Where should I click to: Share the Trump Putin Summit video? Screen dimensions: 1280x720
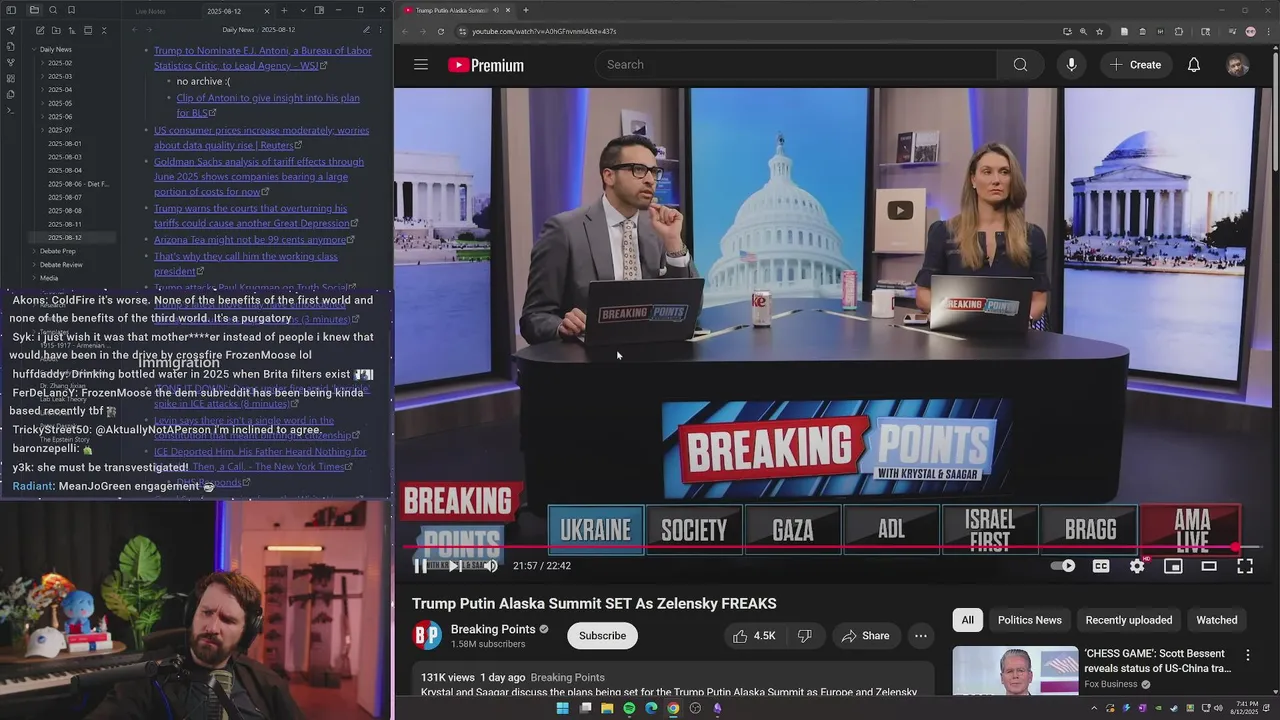tap(866, 636)
